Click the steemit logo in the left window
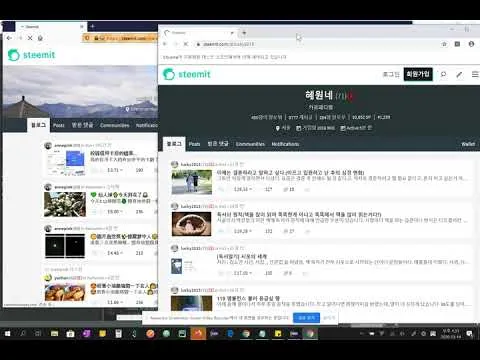The width and height of the screenshot is (480, 360). coord(31,55)
